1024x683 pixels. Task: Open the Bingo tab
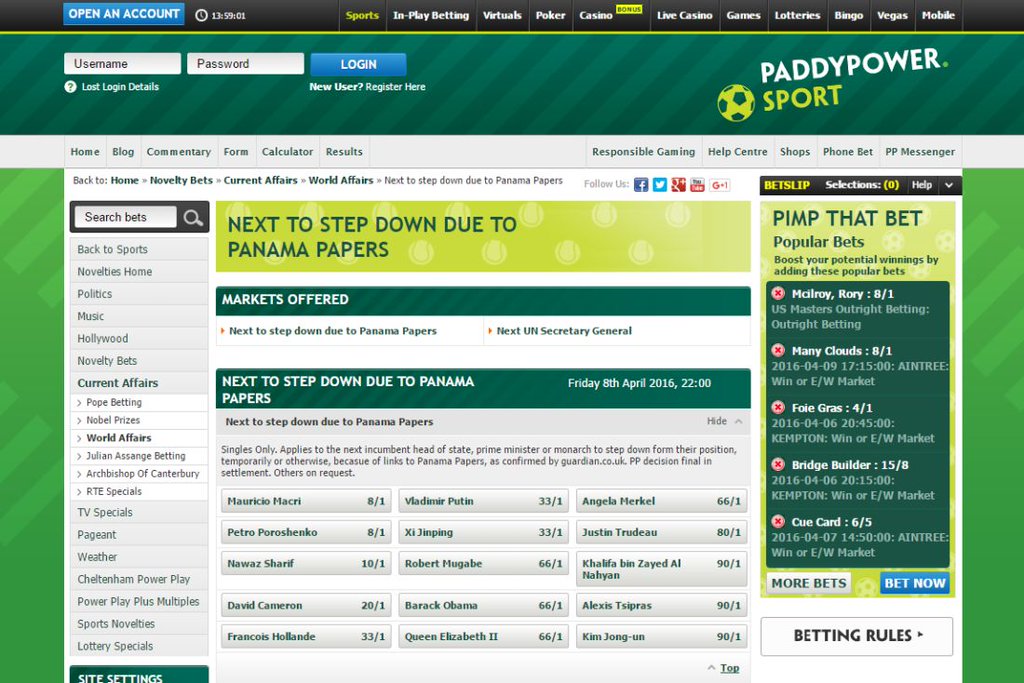(x=848, y=15)
